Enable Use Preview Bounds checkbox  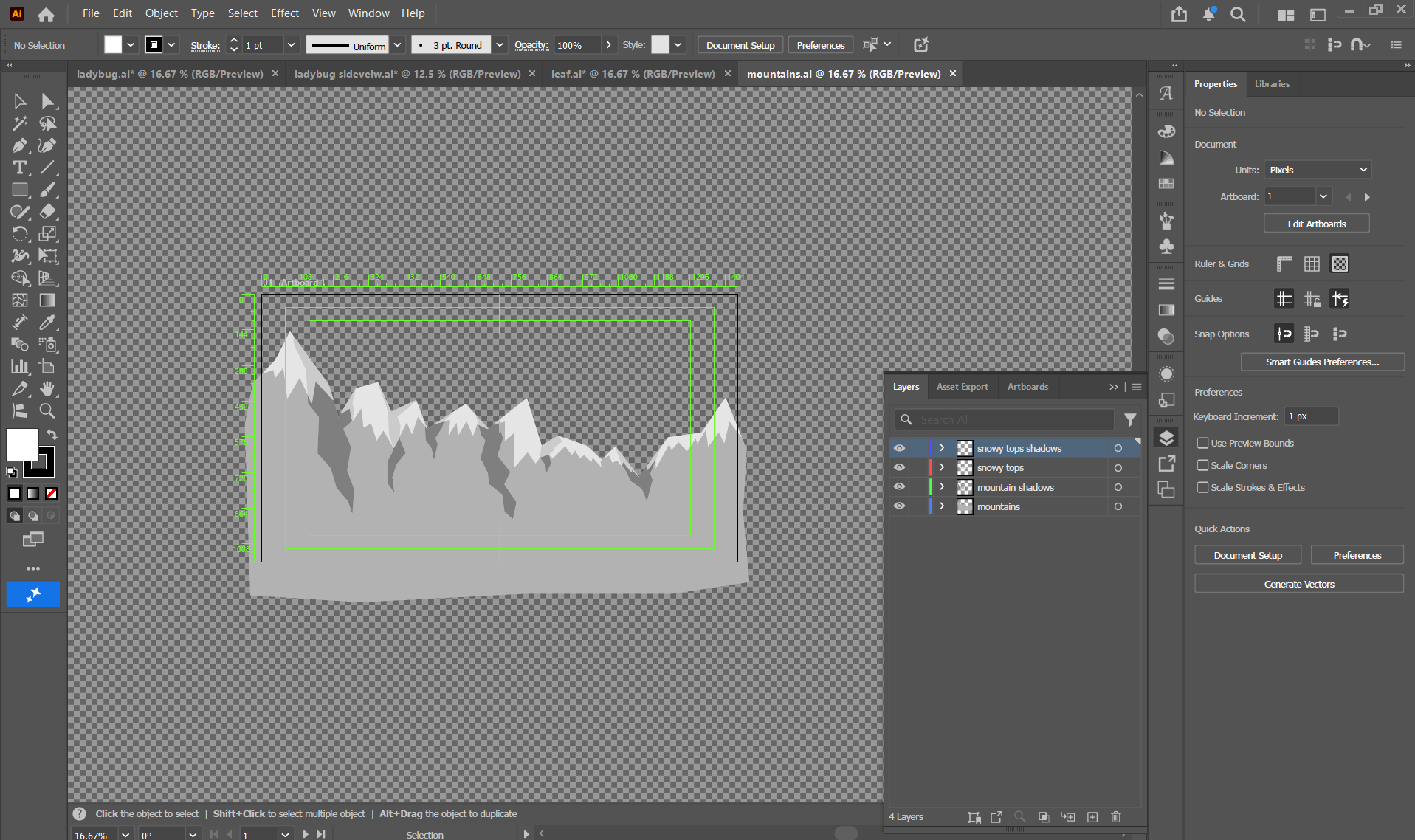click(1203, 443)
